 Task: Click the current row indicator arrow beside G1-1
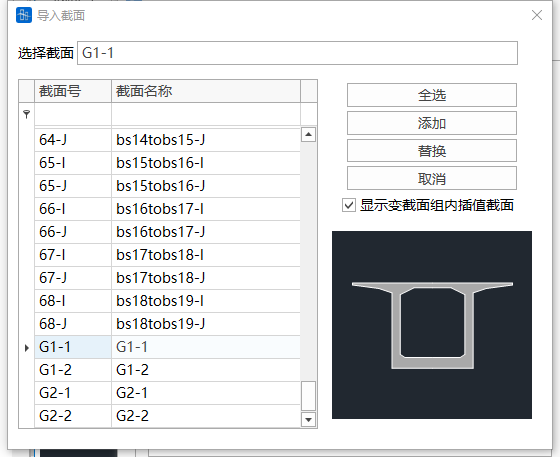tap(27, 347)
